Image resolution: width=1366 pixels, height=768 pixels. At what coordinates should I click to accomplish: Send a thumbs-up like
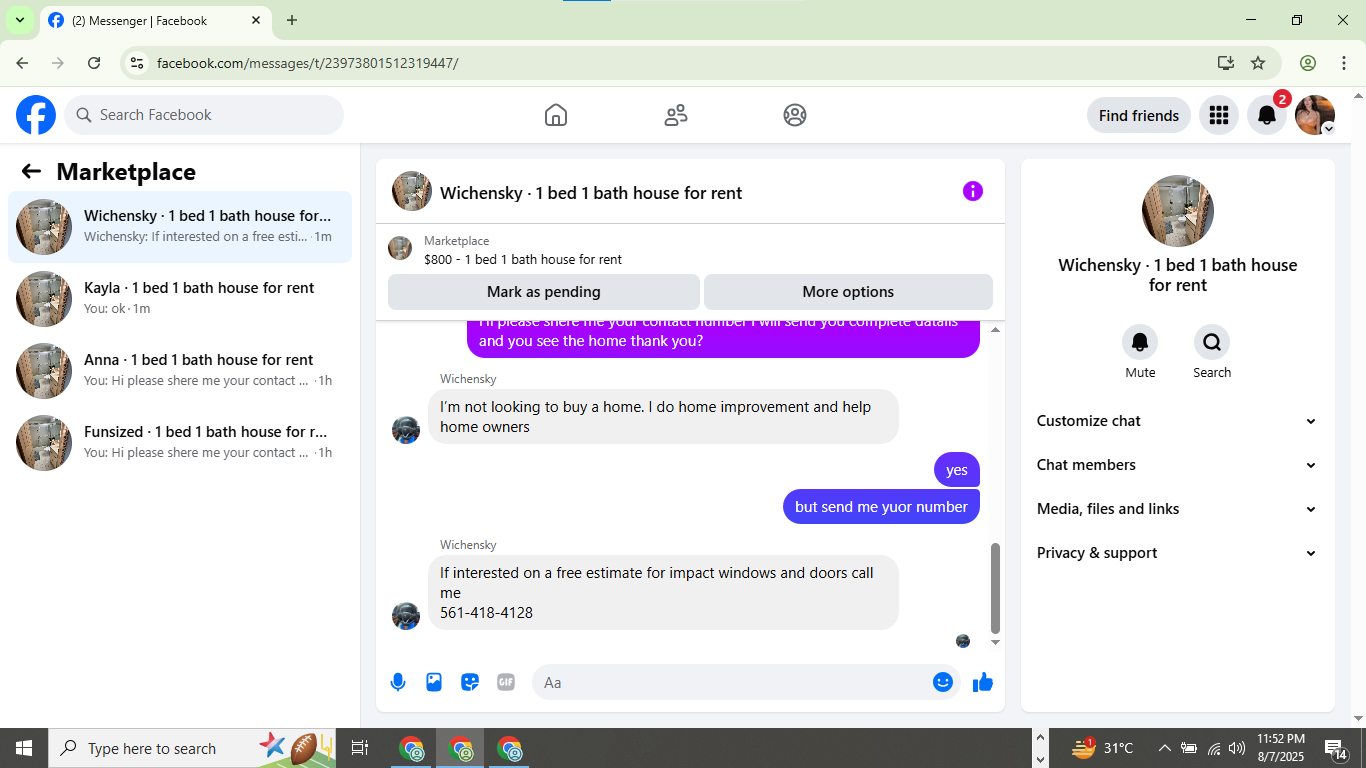pyautogui.click(x=983, y=682)
